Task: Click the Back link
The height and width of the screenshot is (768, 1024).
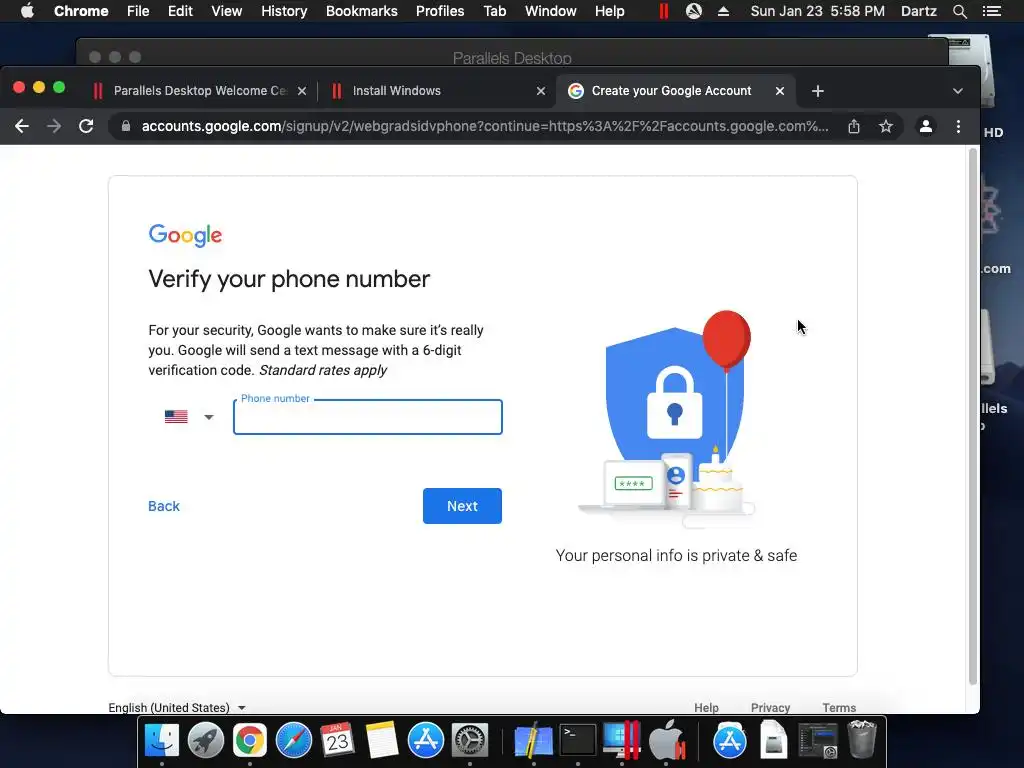Action: 164,506
